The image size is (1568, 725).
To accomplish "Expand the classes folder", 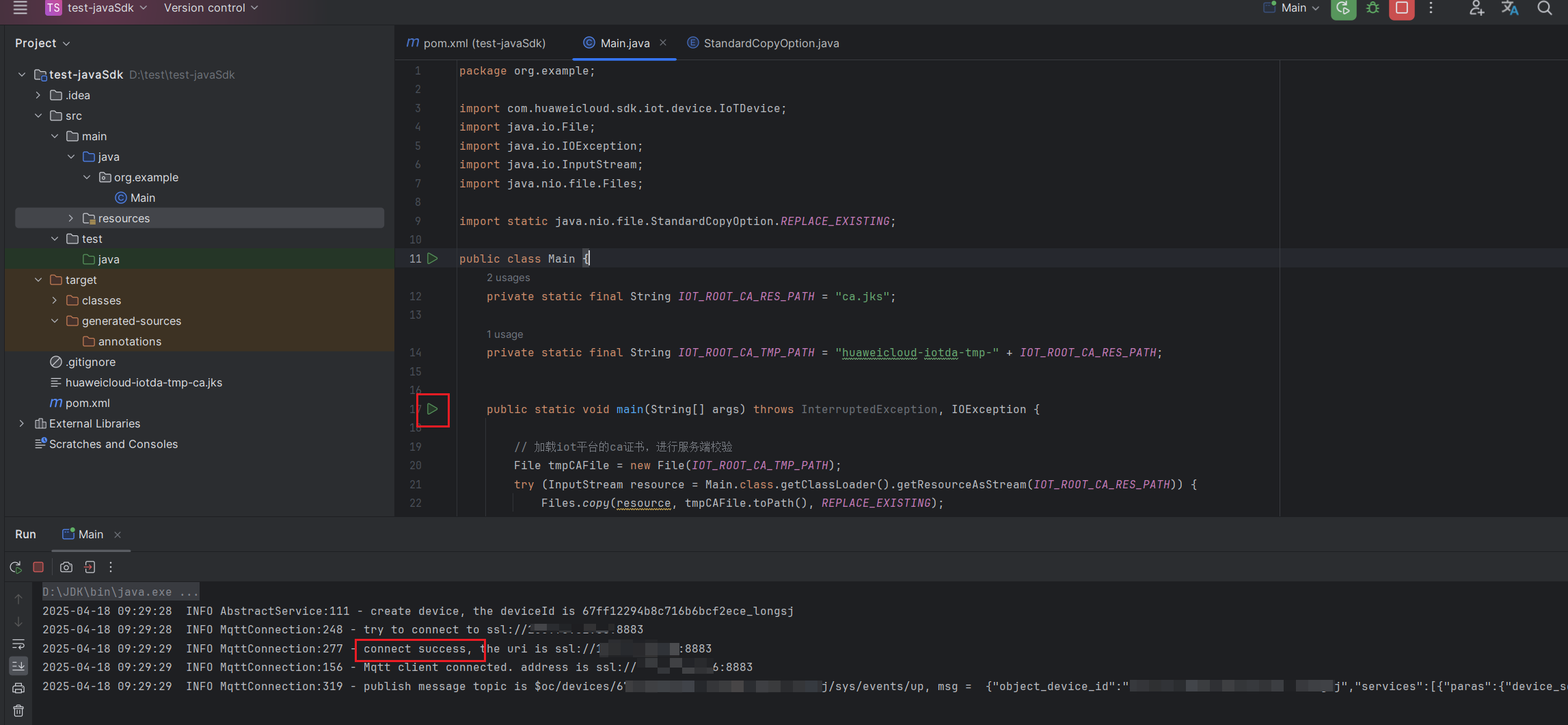I will (x=55, y=300).
